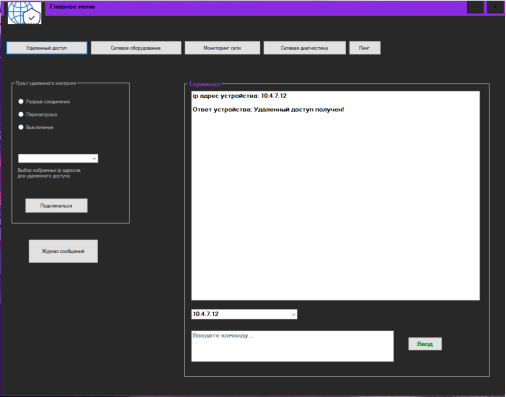Select the Разрыв соединения radio option
This screenshot has height=397, width=506.
pos(21,101)
